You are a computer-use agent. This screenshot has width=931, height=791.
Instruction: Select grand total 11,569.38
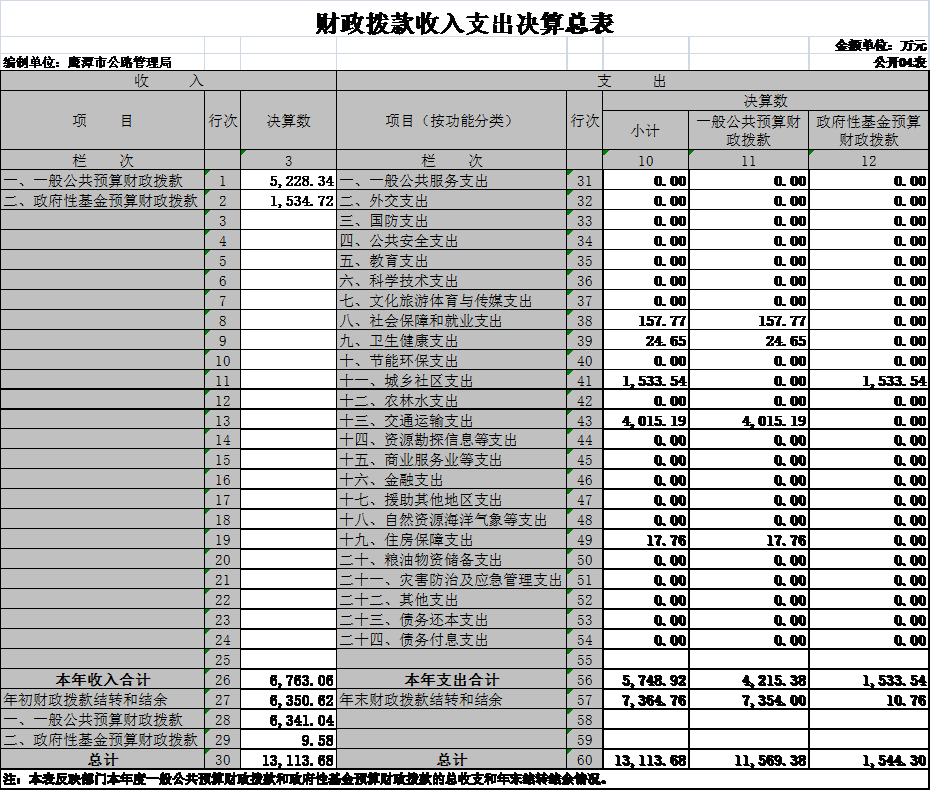coord(771,761)
